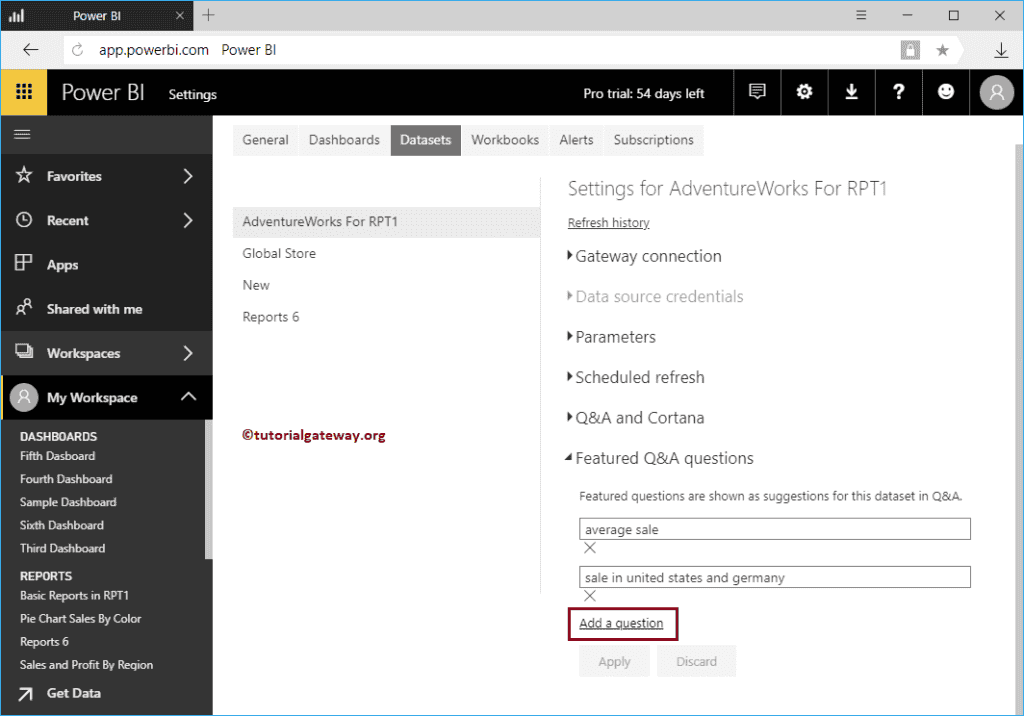Open Sixth Dashboard in sidebar

(61, 525)
